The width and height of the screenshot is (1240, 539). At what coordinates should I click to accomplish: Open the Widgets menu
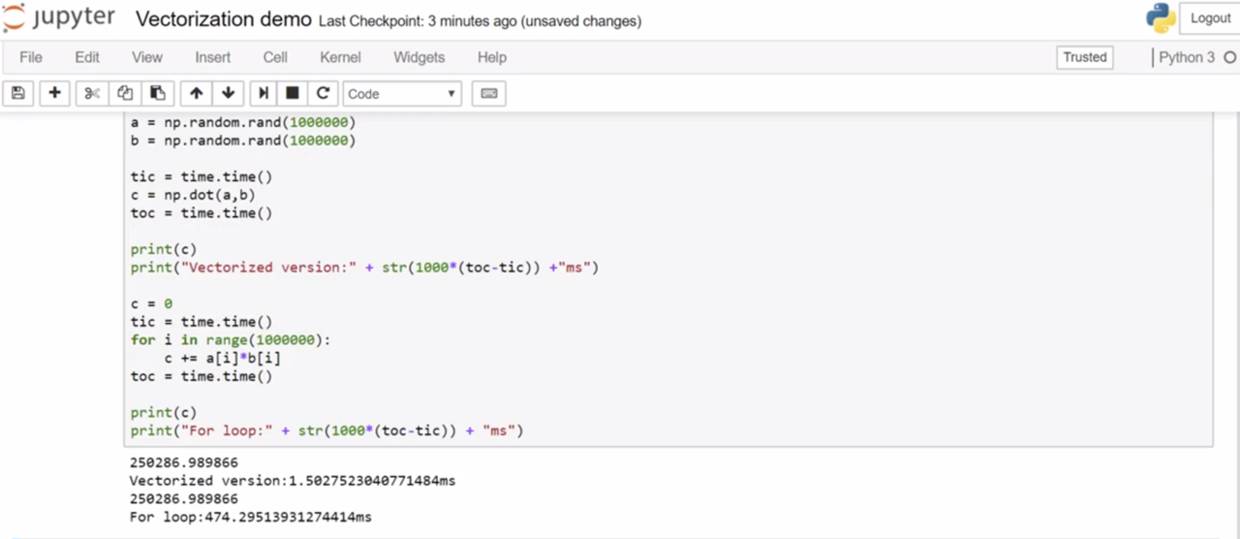click(x=419, y=57)
